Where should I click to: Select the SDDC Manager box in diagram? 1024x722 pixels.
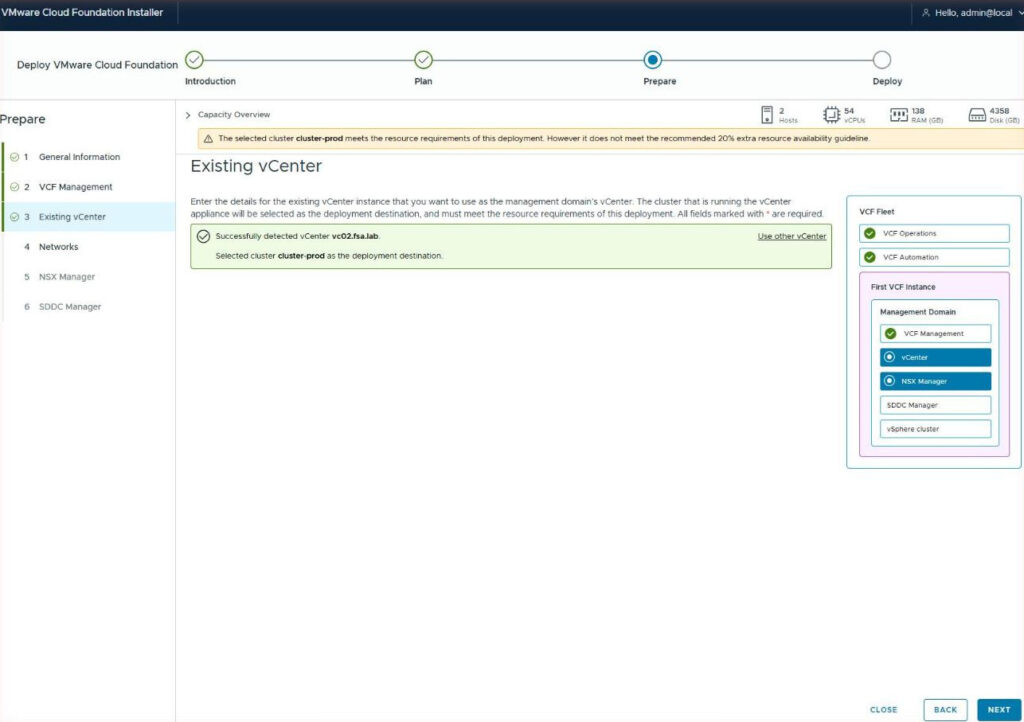935,405
